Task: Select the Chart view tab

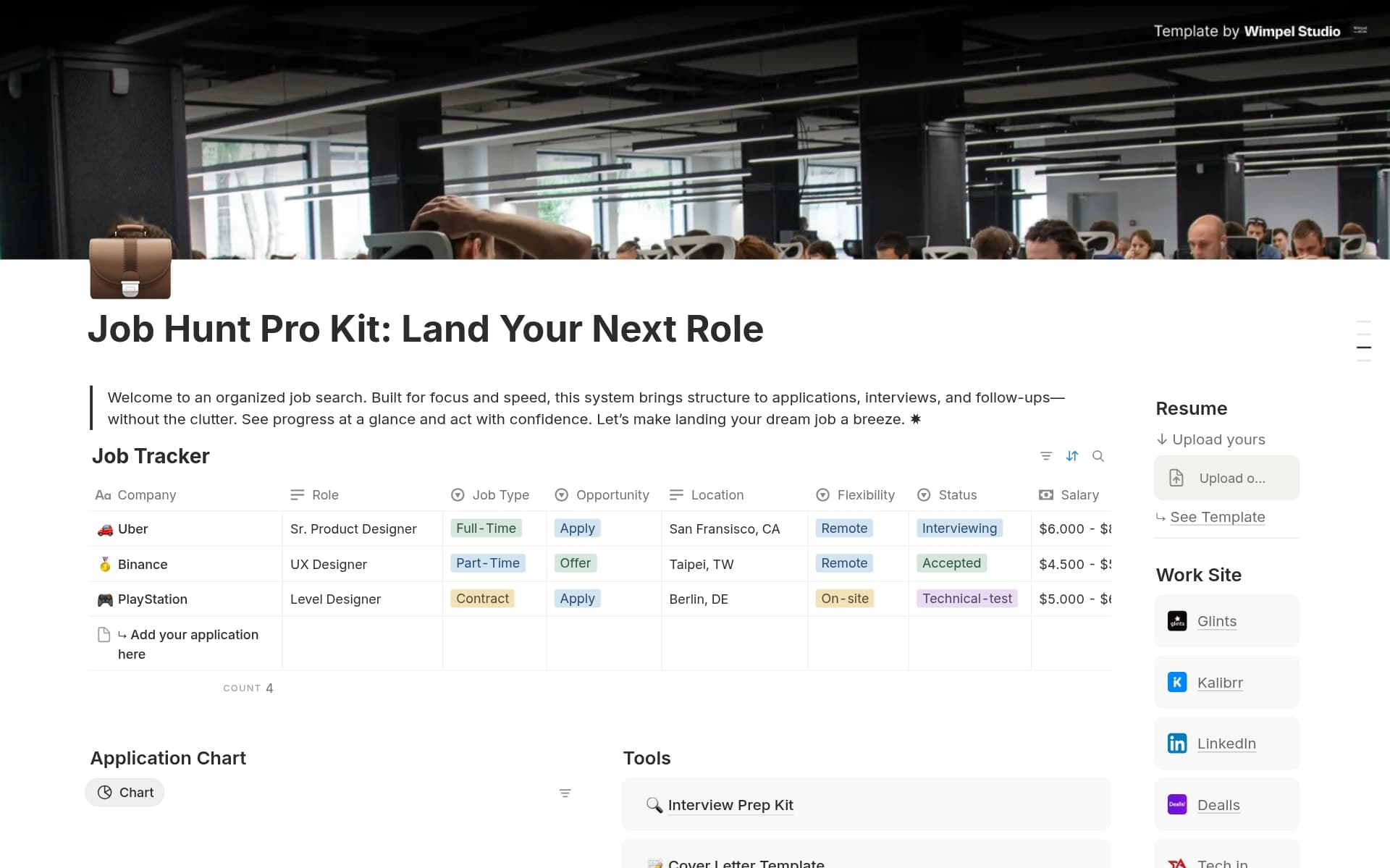Action: 125,793
